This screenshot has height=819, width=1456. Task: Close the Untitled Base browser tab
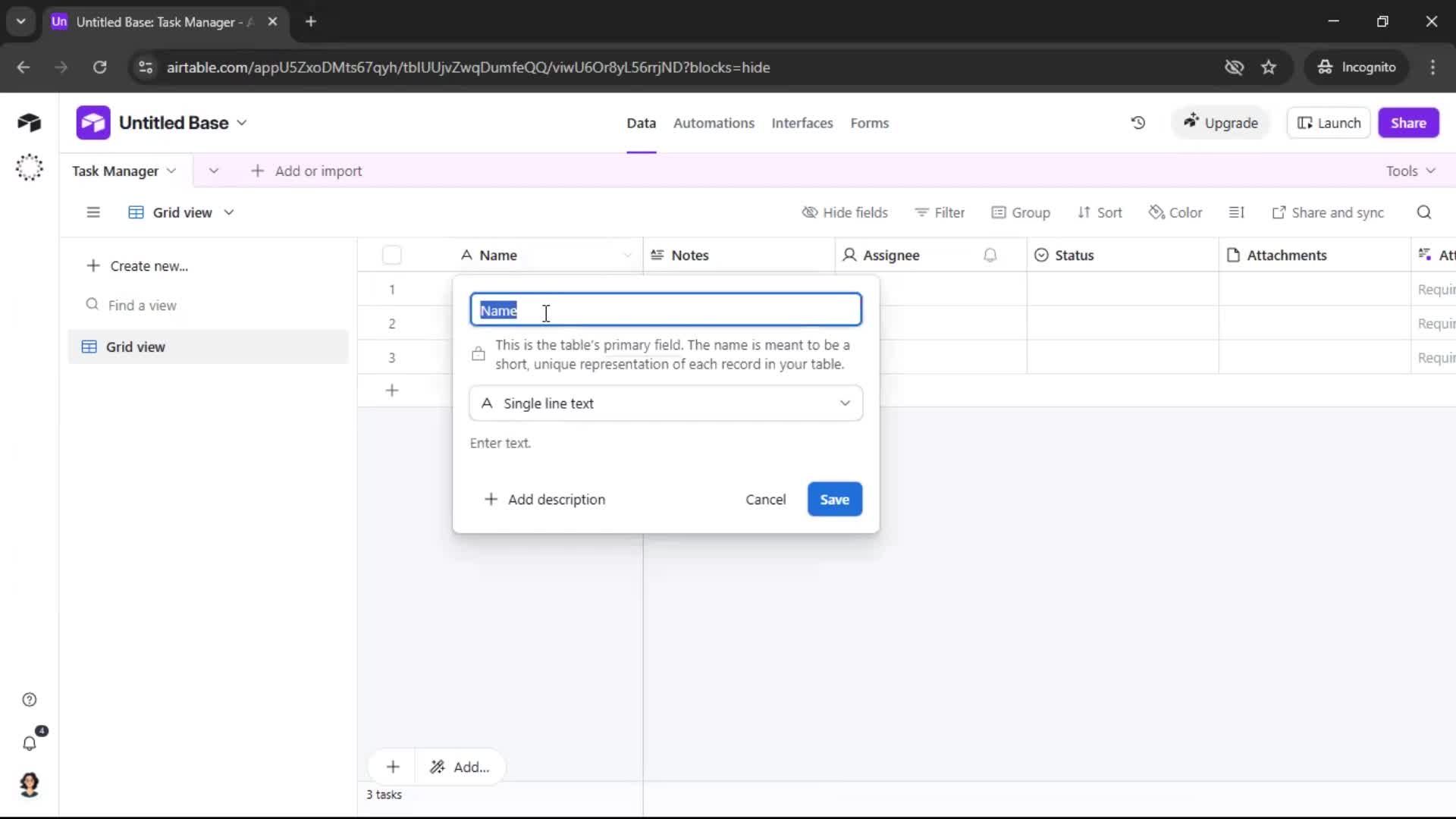click(x=272, y=22)
